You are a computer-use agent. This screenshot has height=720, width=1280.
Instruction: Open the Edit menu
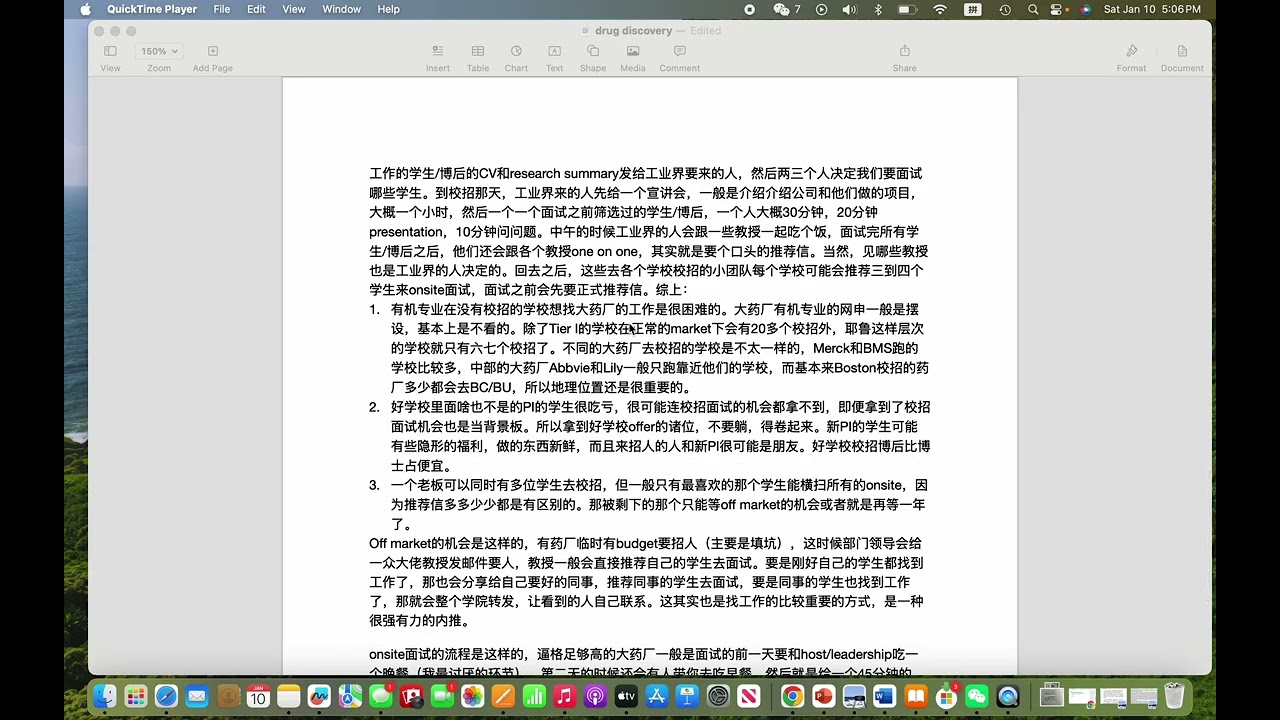257,9
